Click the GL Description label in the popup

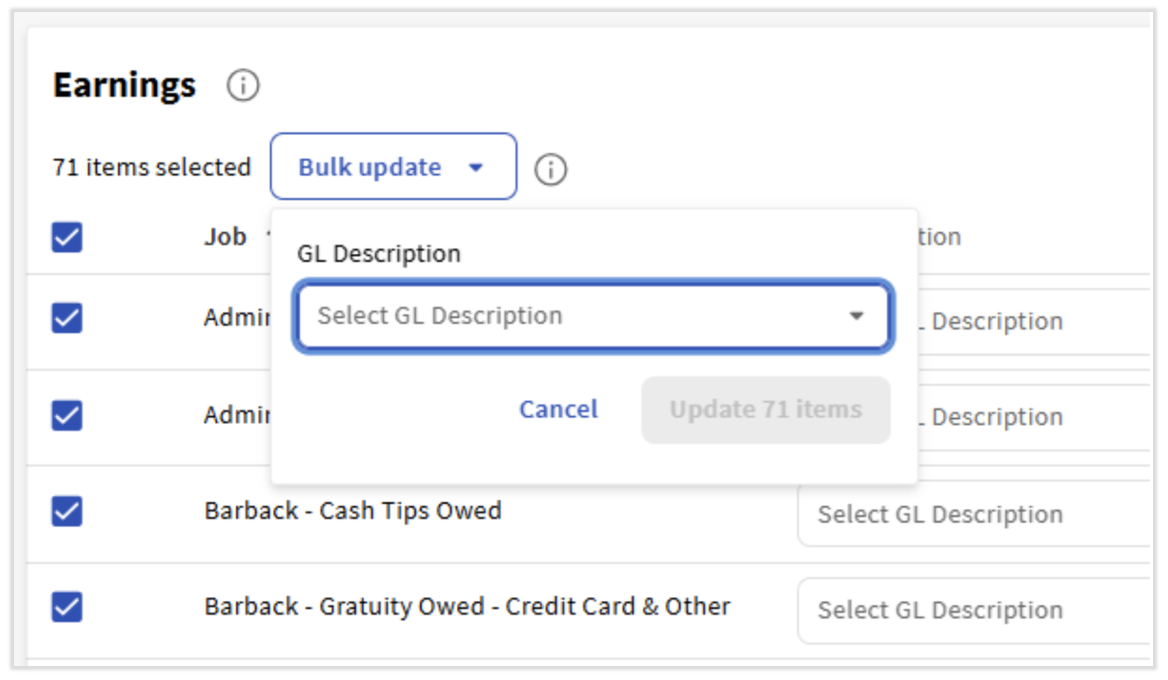378,254
